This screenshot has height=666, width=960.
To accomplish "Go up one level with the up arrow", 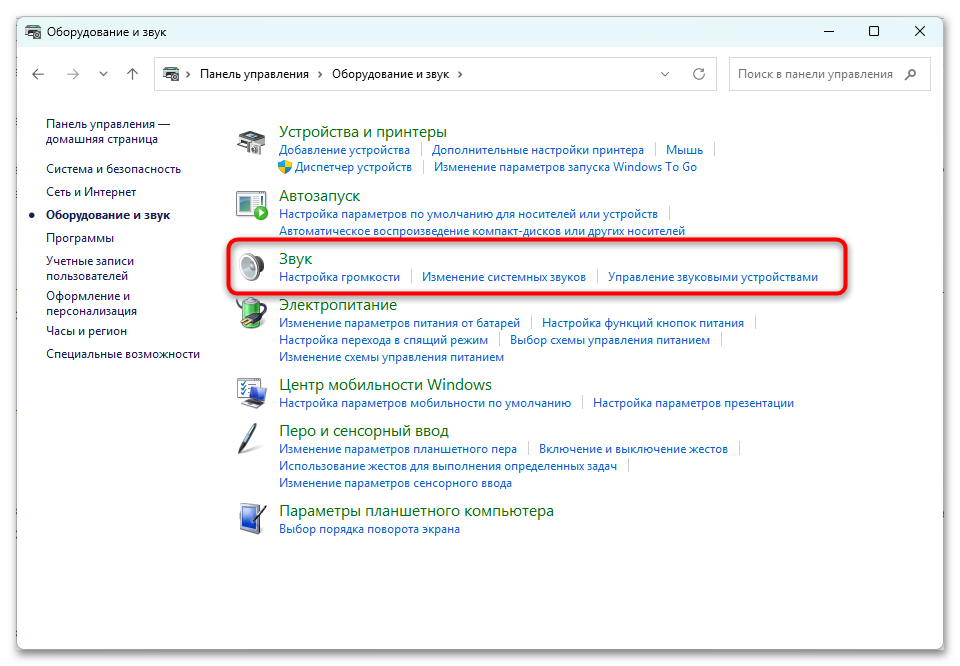I will point(132,74).
